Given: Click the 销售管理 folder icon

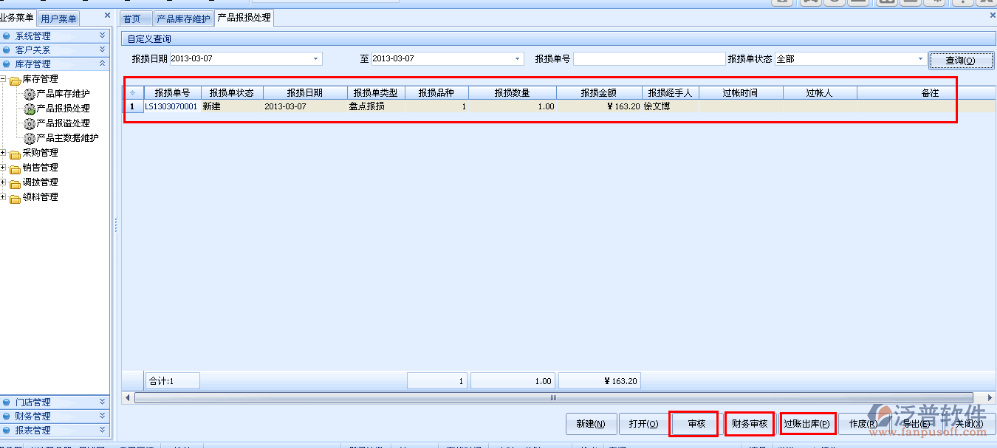Looking at the screenshot, I should click(15, 168).
